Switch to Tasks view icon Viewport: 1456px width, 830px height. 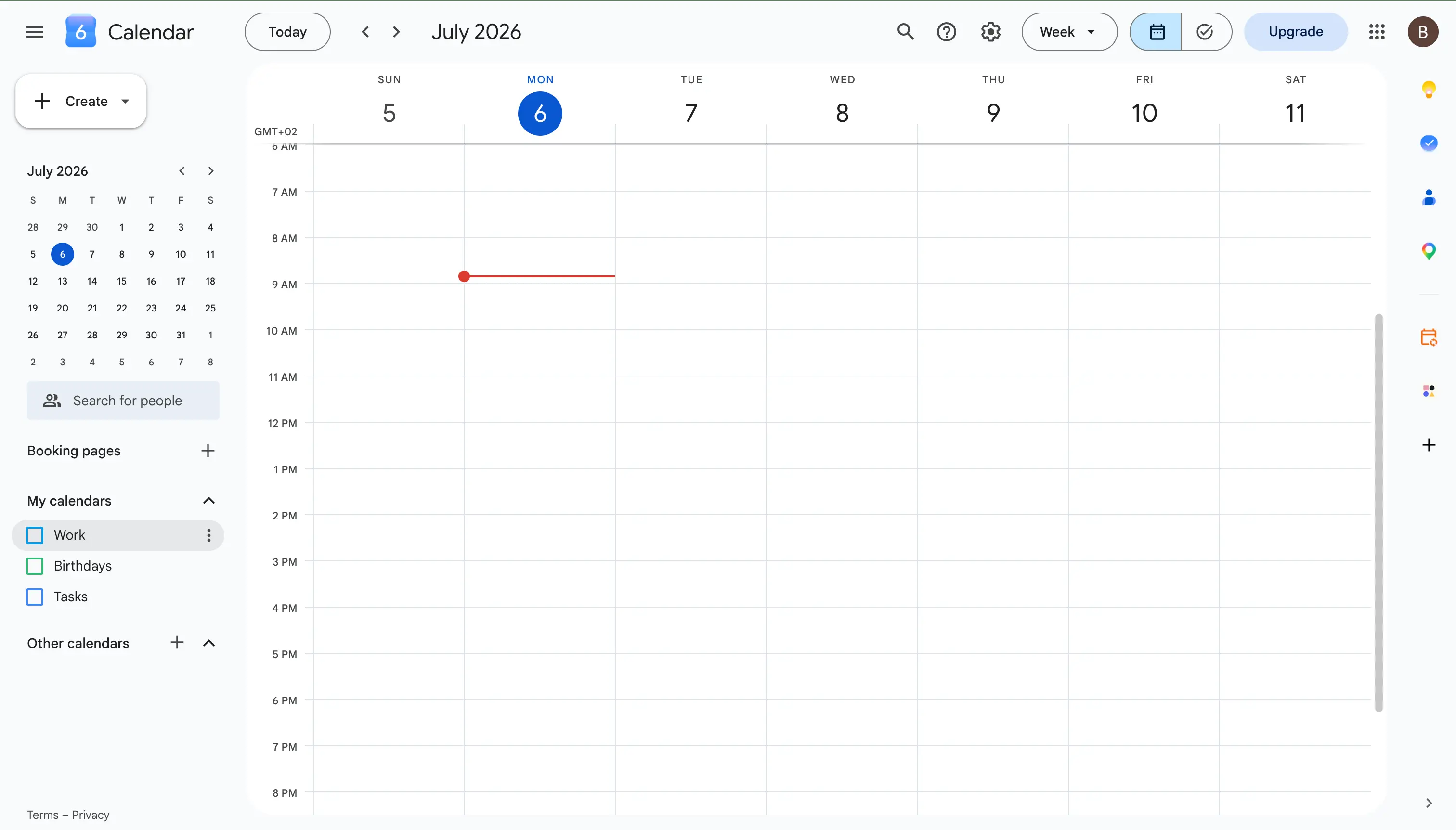coord(1206,32)
